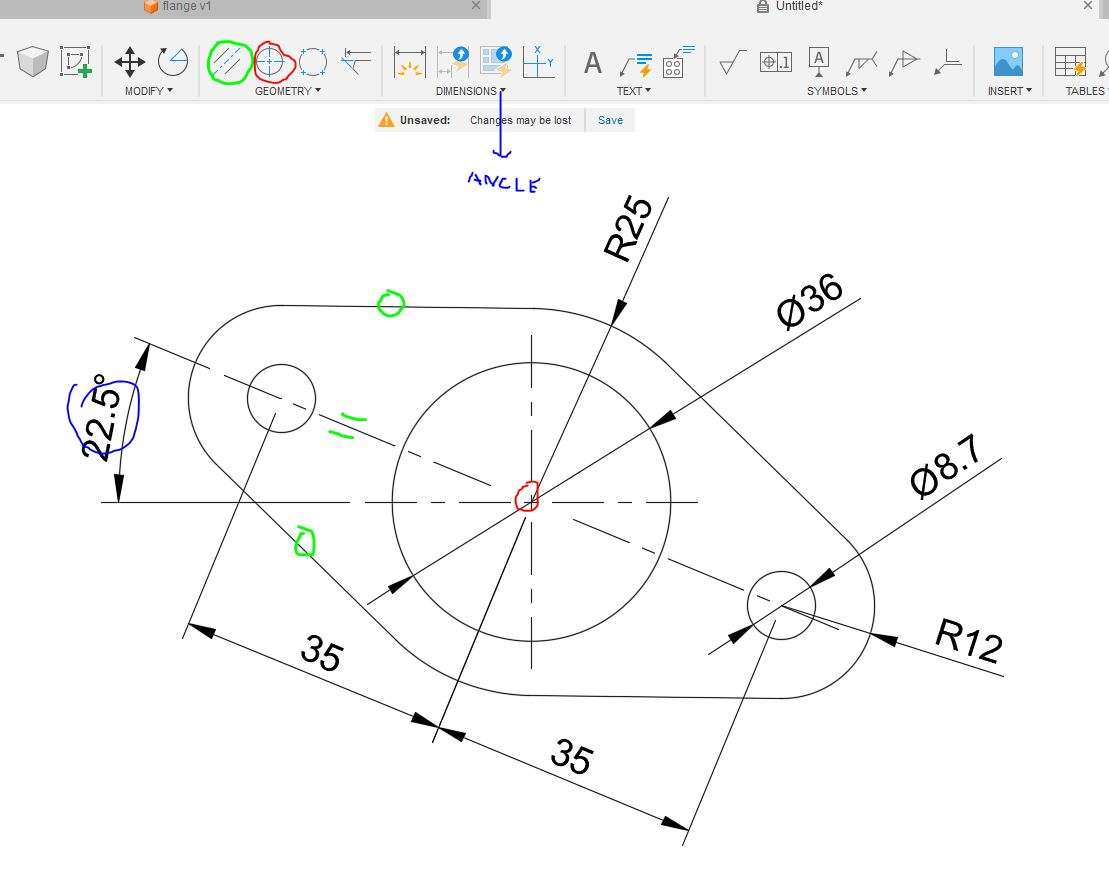This screenshot has width=1109, height=890.
Task: Select the Hole and Thread note icon
Action: coord(678,62)
